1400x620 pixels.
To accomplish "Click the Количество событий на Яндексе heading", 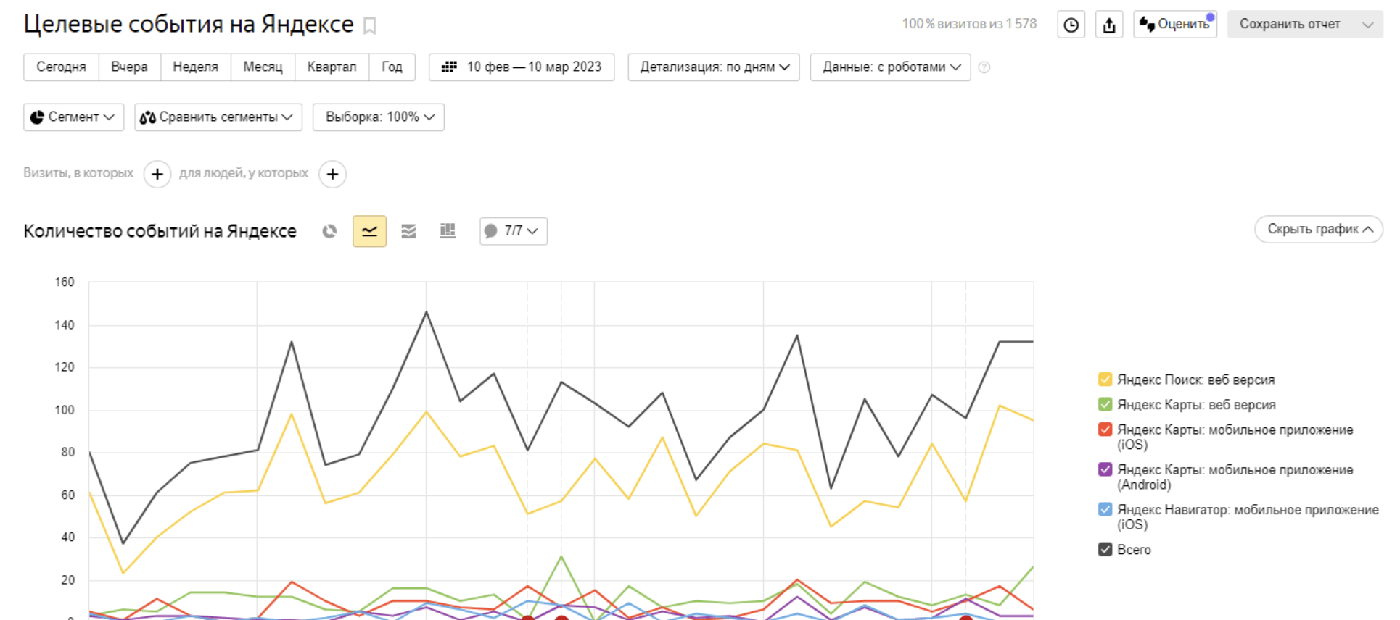I will [160, 231].
